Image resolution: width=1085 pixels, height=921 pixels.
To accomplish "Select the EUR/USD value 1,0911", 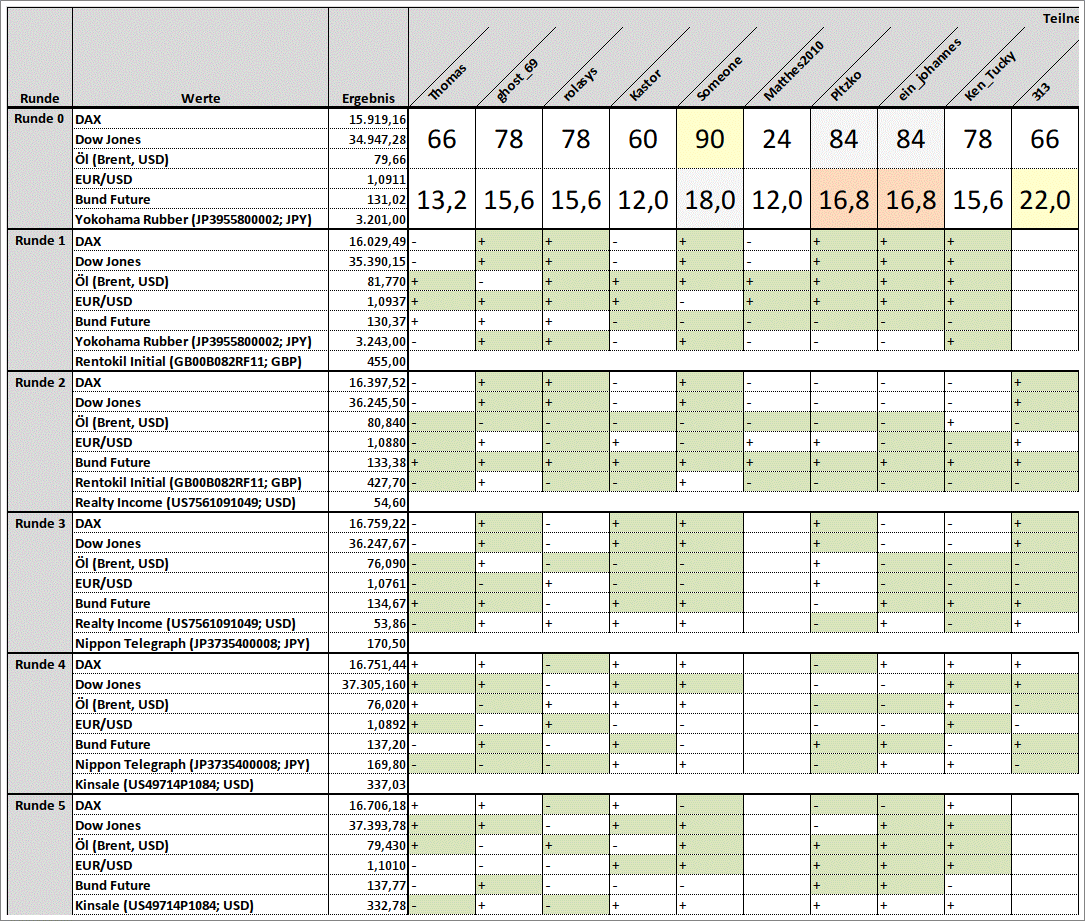I will click(386, 179).
